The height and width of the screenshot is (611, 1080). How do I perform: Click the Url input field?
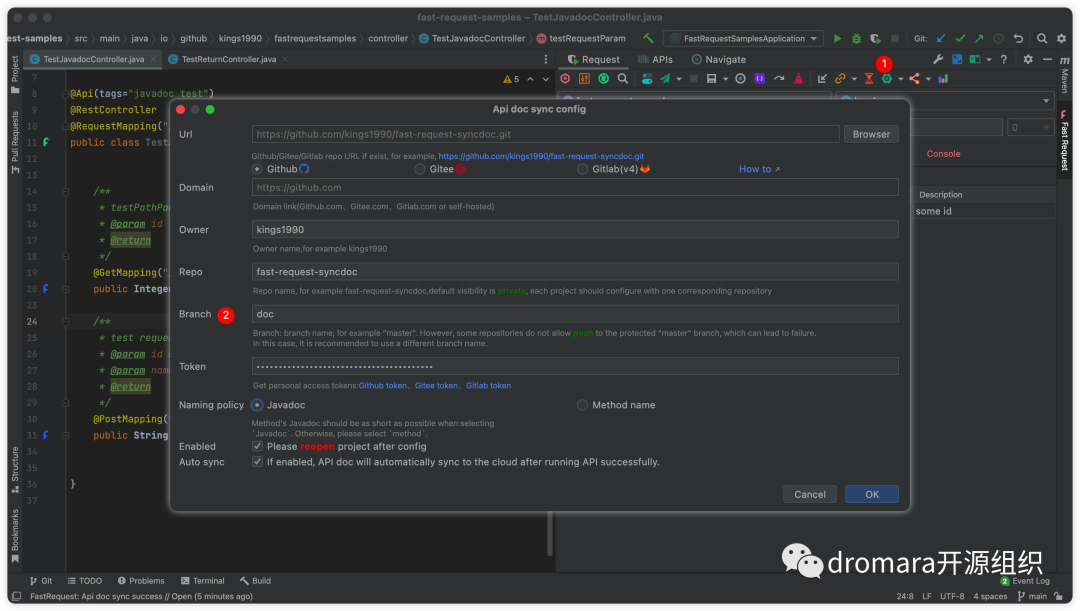point(546,134)
